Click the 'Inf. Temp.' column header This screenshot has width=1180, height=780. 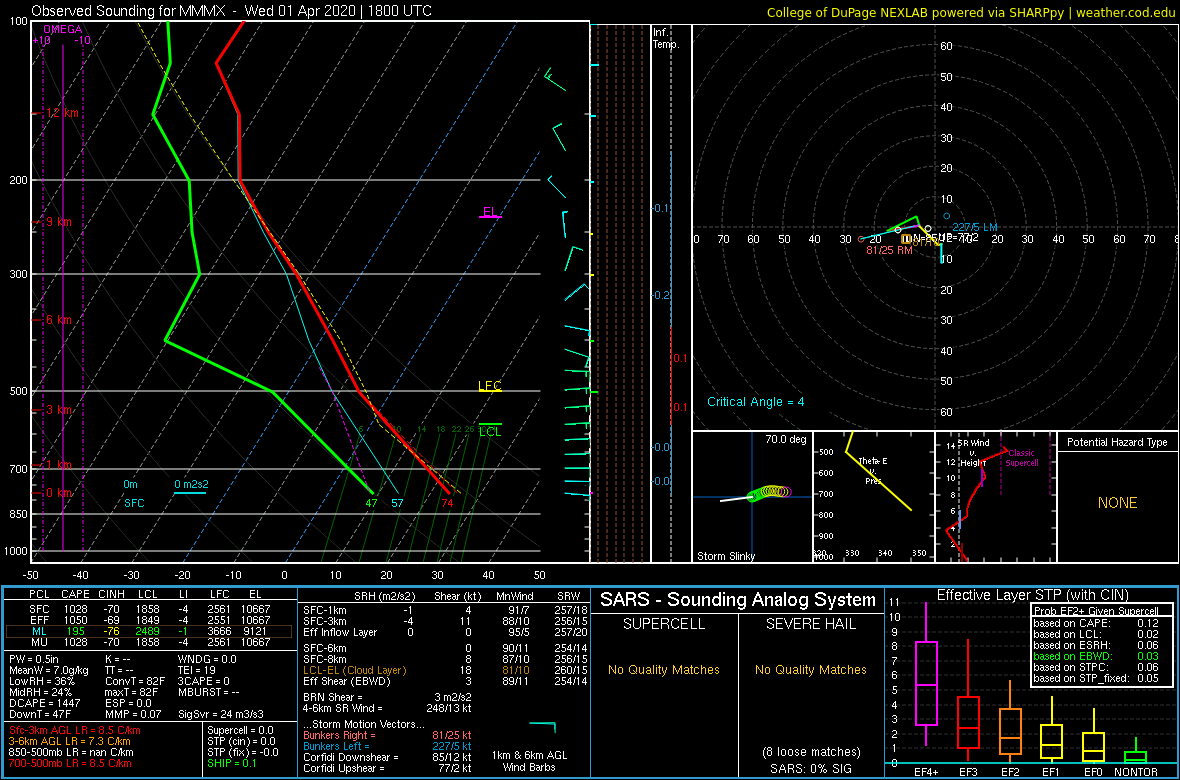[x=666, y=38]
